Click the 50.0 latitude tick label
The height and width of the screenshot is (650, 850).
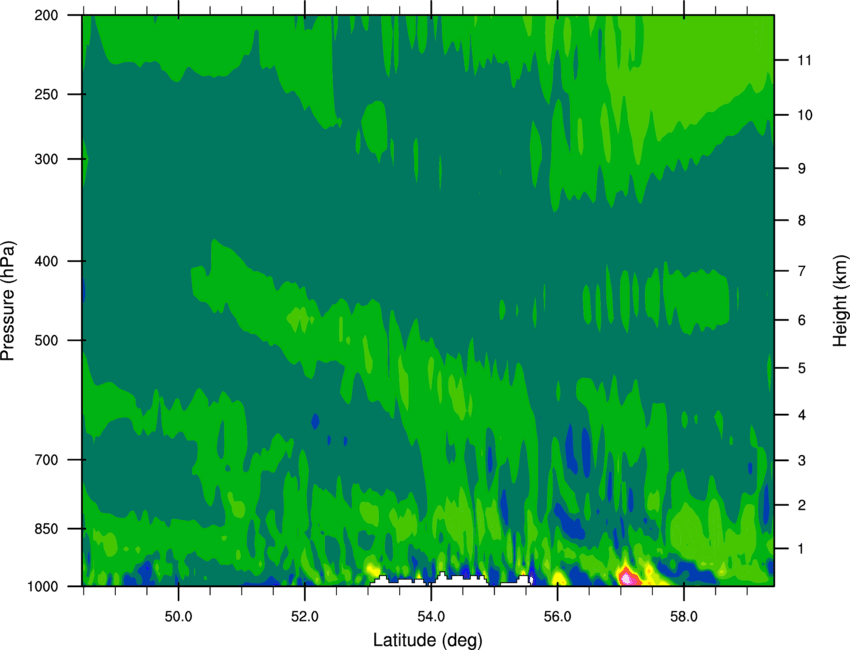pos(178,617)
